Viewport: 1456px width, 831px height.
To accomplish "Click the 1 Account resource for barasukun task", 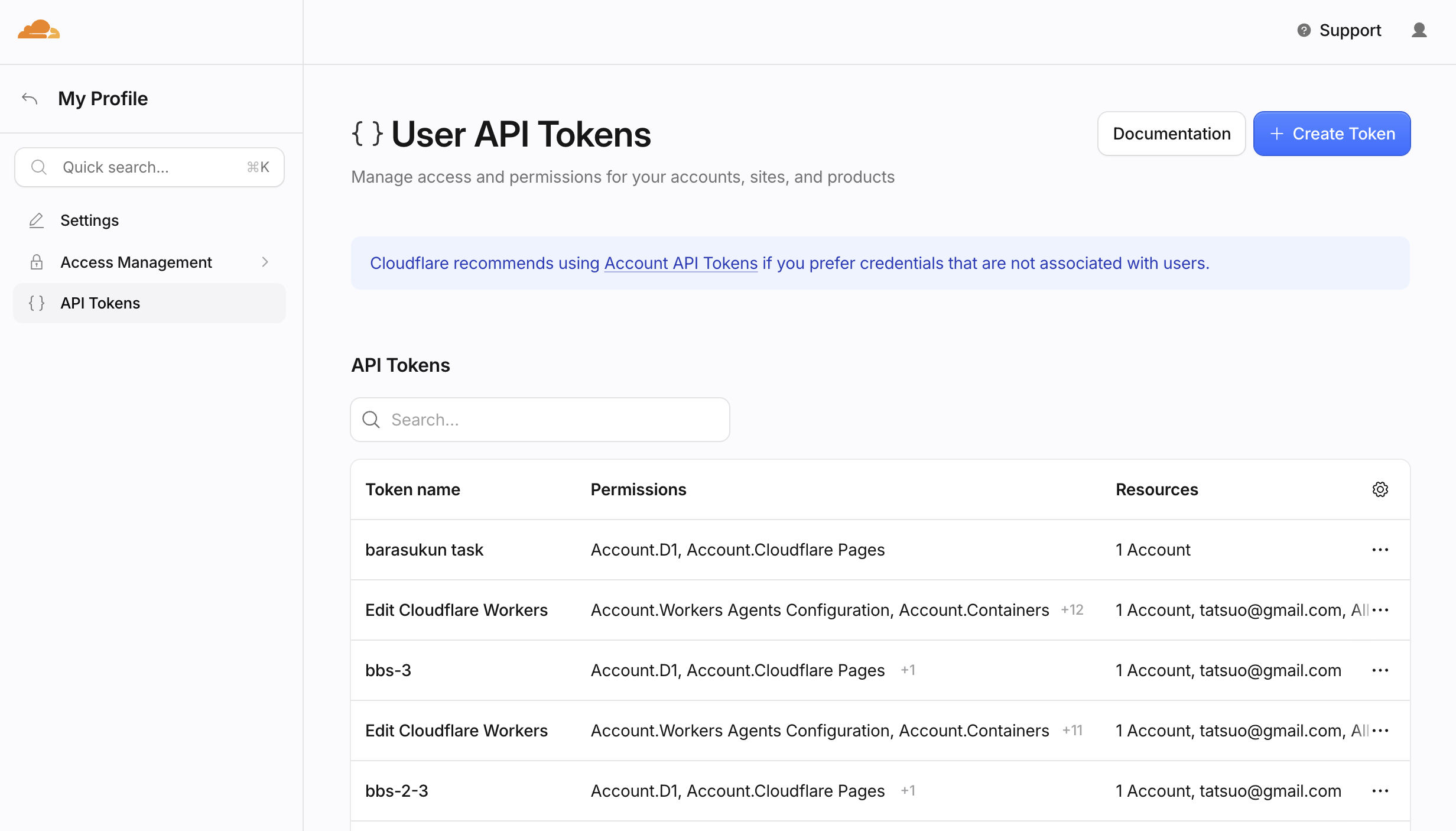I will tap(1153, 550).
